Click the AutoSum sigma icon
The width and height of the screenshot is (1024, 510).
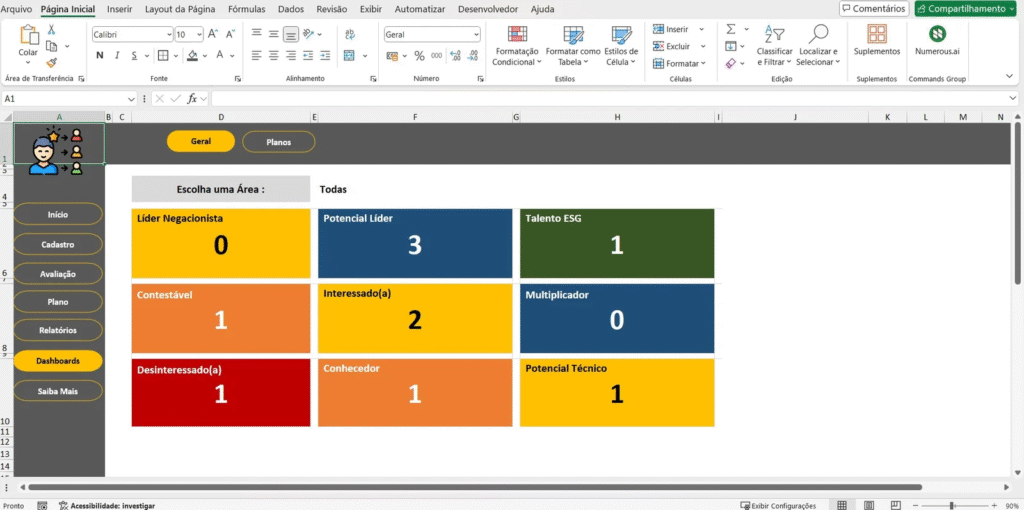(x=731, y=29)
